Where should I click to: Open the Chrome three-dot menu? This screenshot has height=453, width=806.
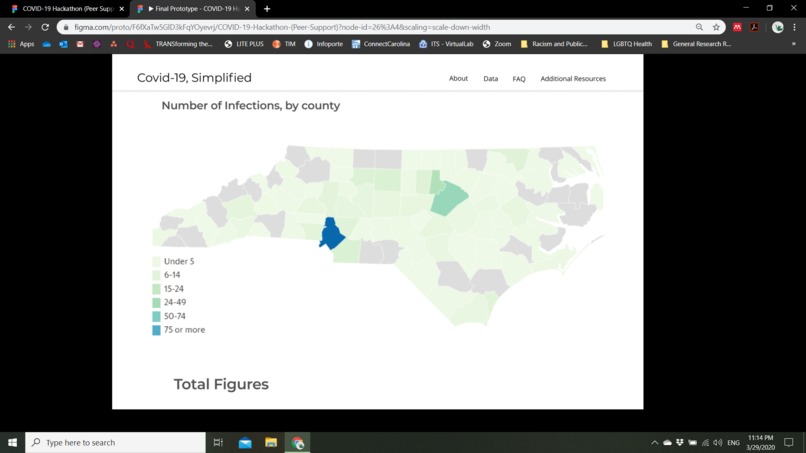pyautogui.click(x=795, y=27)
